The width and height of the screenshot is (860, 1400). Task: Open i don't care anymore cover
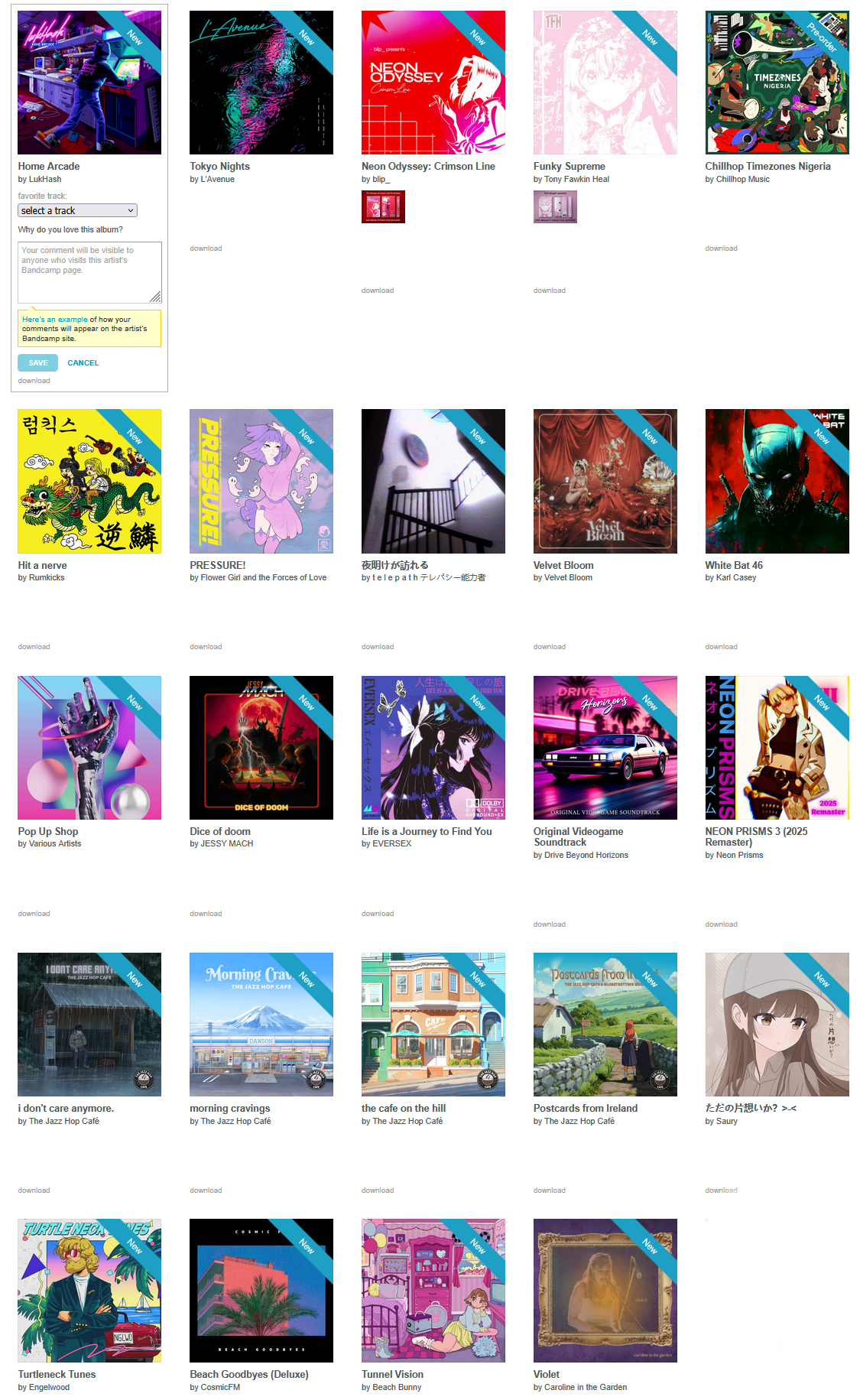point(89,1025)
